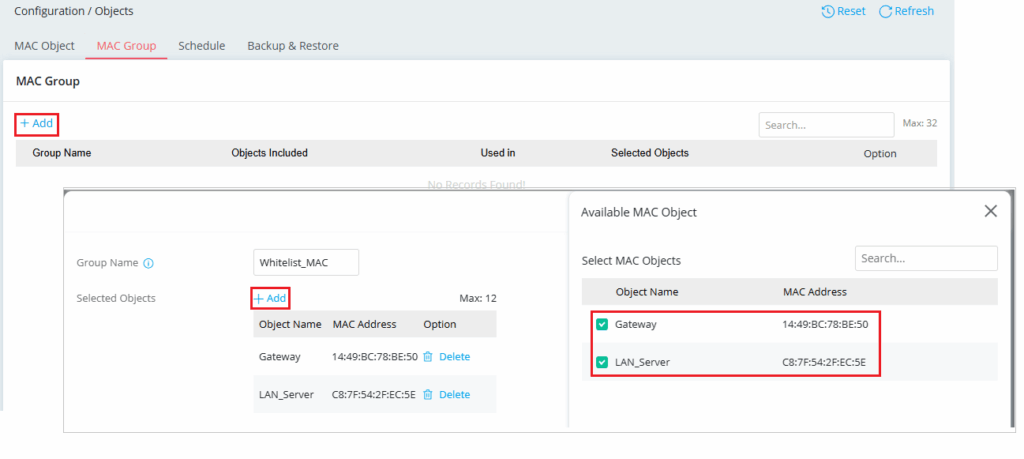Click the Delete link for Gateway
This screenshot has height=459, width=1024.
(454, 356)
